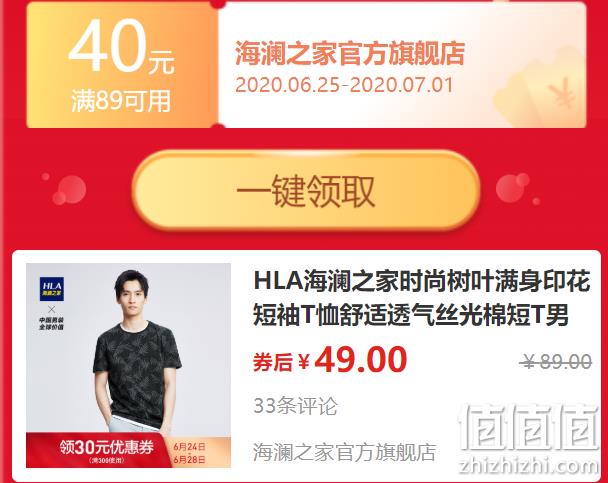Click the HLA brand logo badge
This screenshot has height=483, width=608.
coord(52,289)
